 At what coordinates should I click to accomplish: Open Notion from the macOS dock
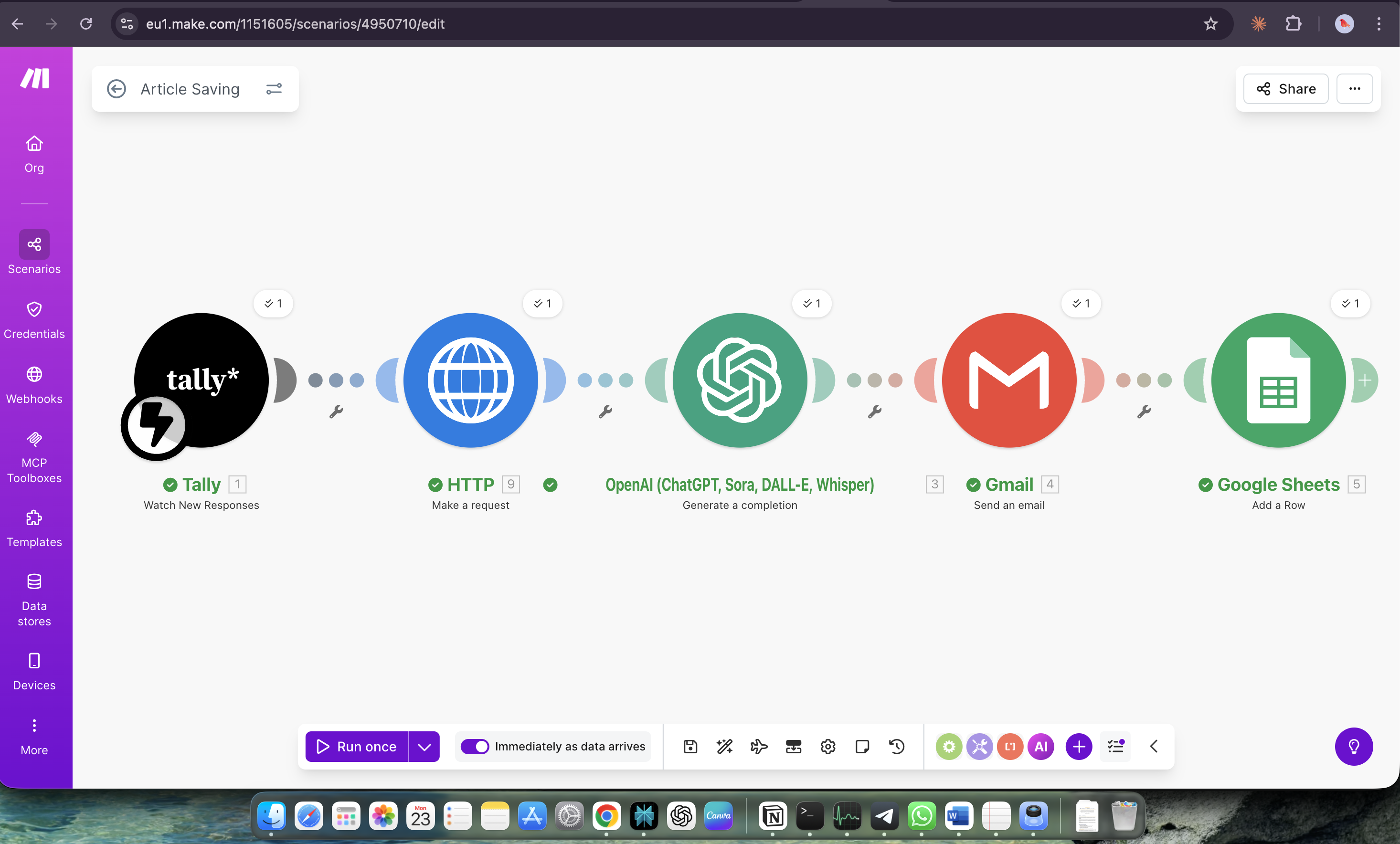point(772,816)
